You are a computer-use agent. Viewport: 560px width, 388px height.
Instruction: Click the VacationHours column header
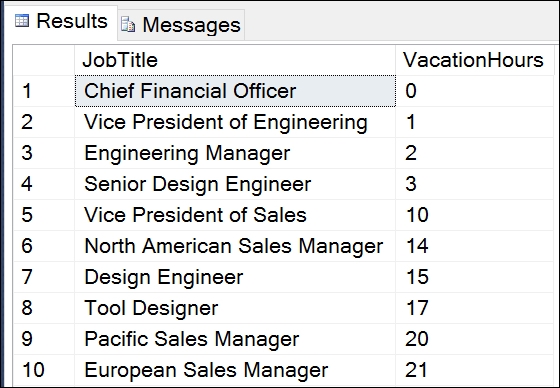pyautogui.click(x=475, y=60)
